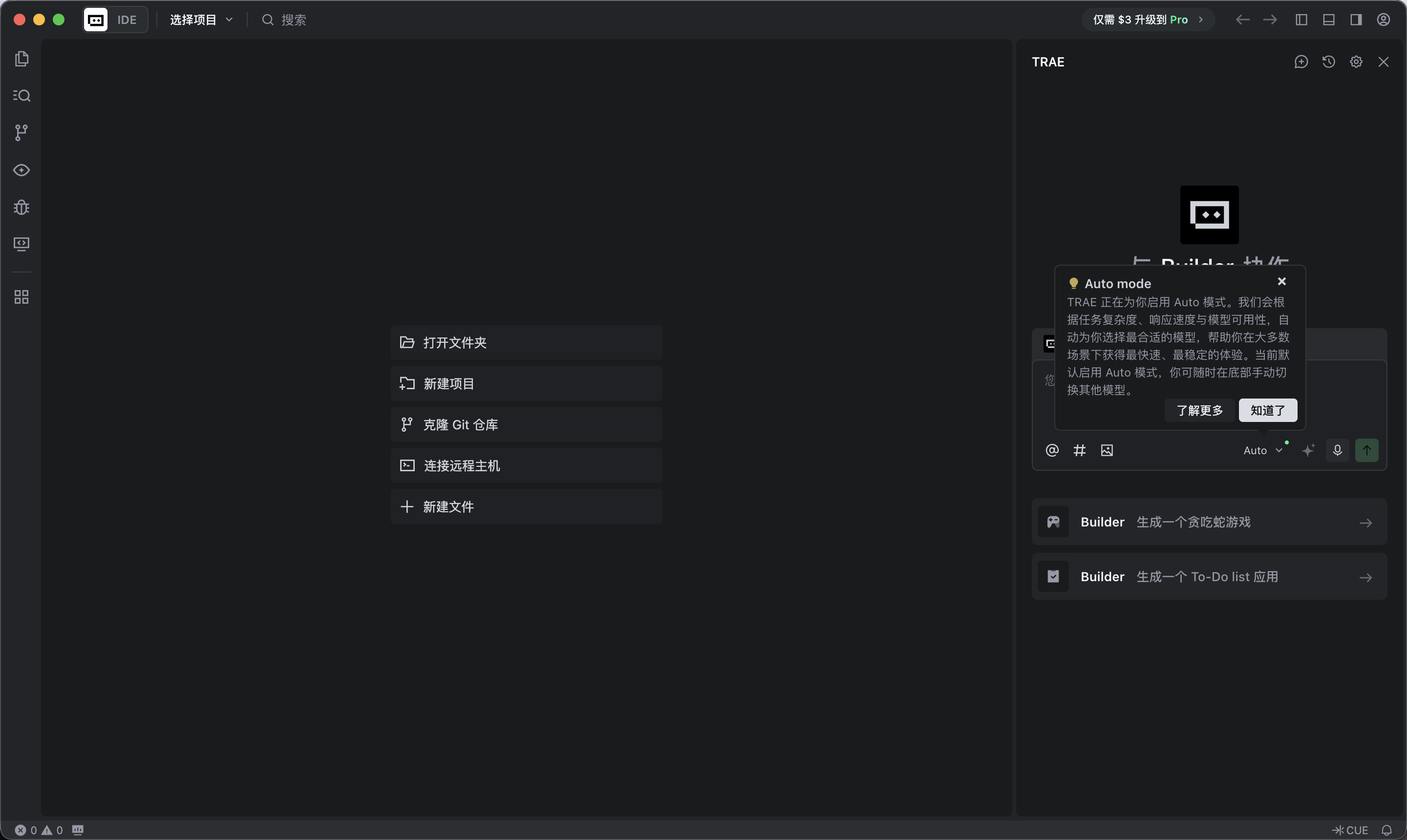
Task: Start a new chat in TRAE panel
Action: (1301, 62)
